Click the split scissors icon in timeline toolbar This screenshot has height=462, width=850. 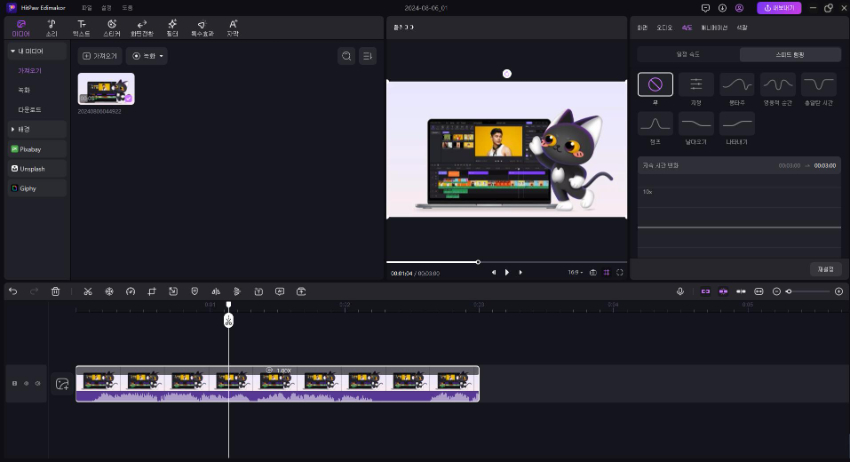pyautogui.click(x=88, y=291)
